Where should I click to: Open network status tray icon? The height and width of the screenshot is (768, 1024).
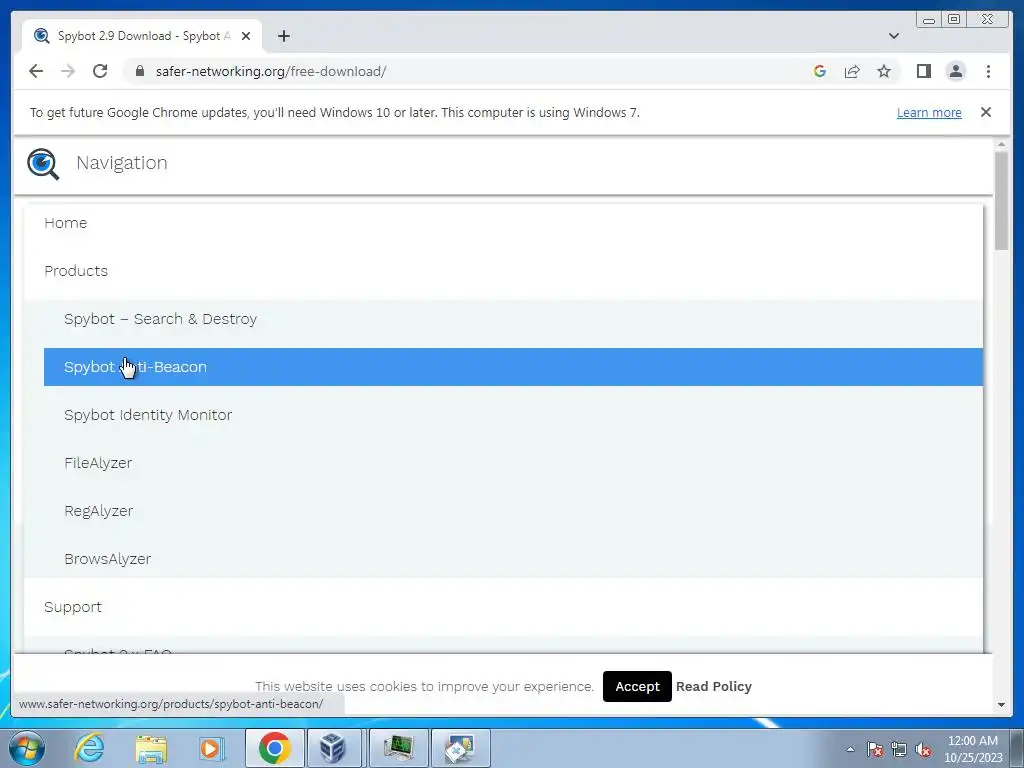pos(899,749)
